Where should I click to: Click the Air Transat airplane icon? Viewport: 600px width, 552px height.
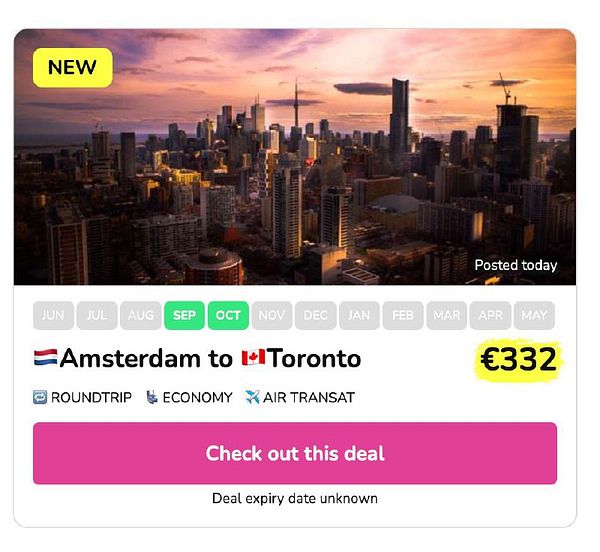(252, 397)
